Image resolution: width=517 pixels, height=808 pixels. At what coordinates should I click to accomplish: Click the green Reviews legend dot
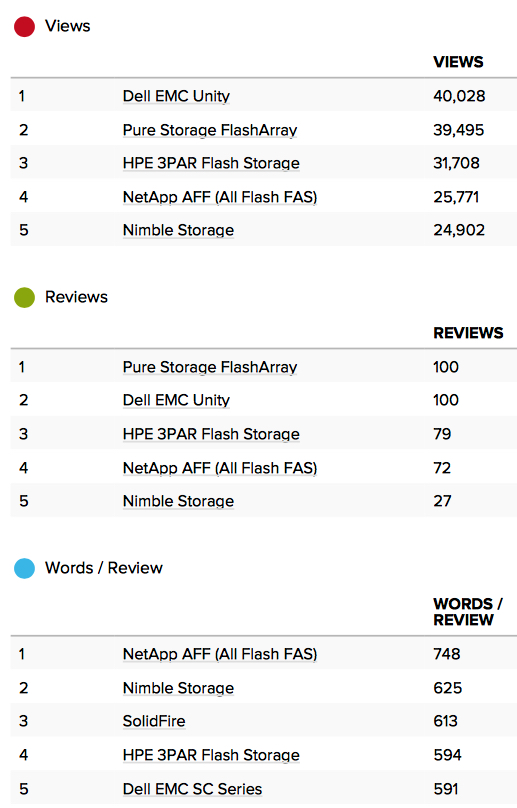click(24, 297)
